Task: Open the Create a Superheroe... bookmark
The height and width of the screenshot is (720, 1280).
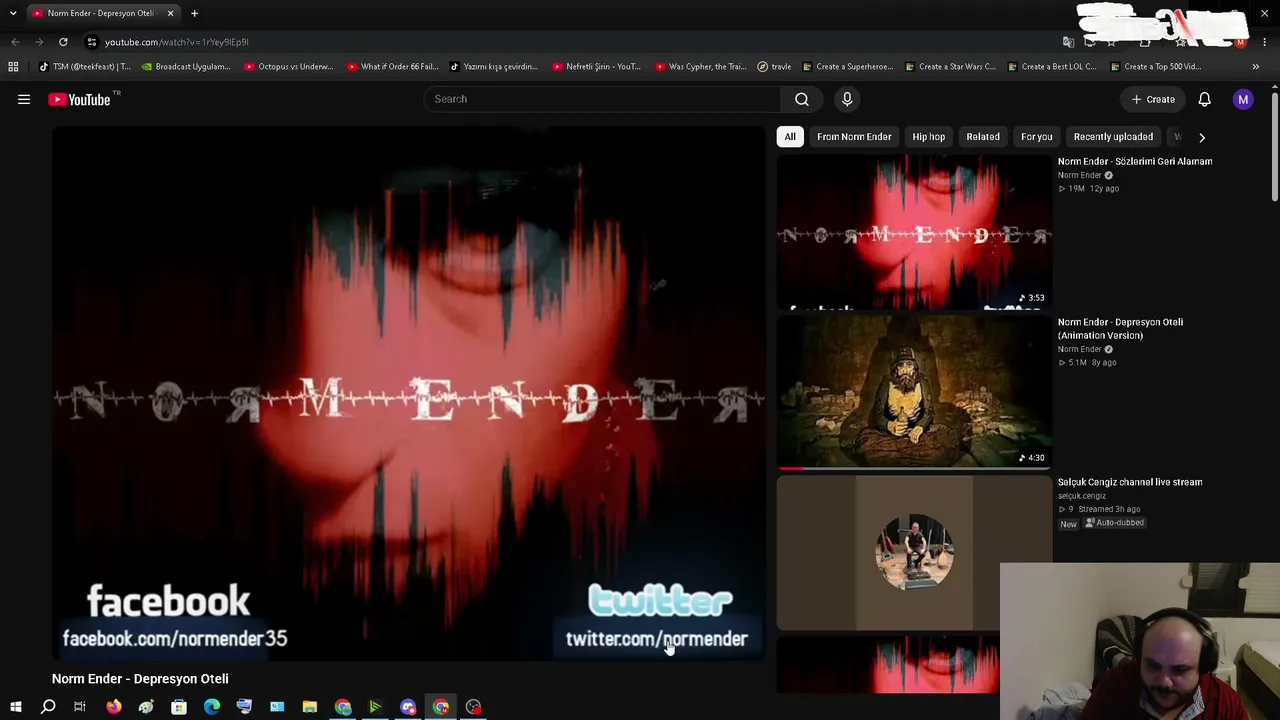Action: pyautogui.click(x=848, y=67)
